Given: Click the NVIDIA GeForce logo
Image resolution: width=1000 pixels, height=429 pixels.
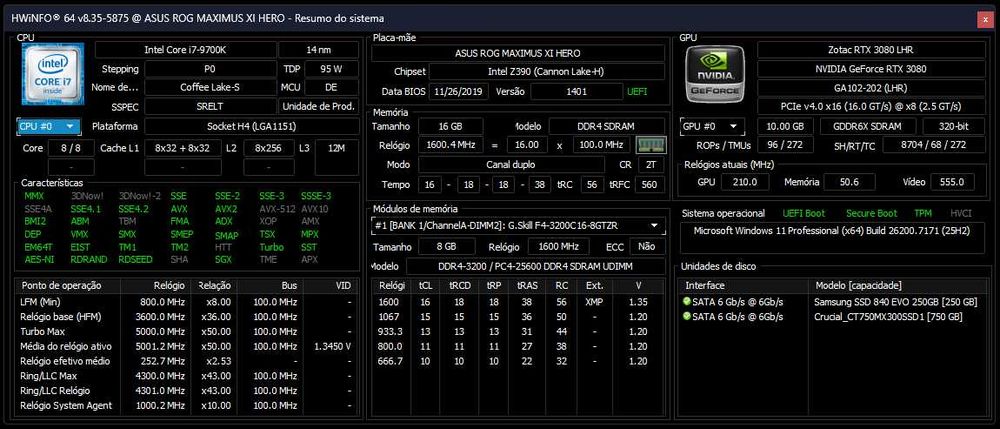Looking at the screenshot, I should click(x=715, y=74).
